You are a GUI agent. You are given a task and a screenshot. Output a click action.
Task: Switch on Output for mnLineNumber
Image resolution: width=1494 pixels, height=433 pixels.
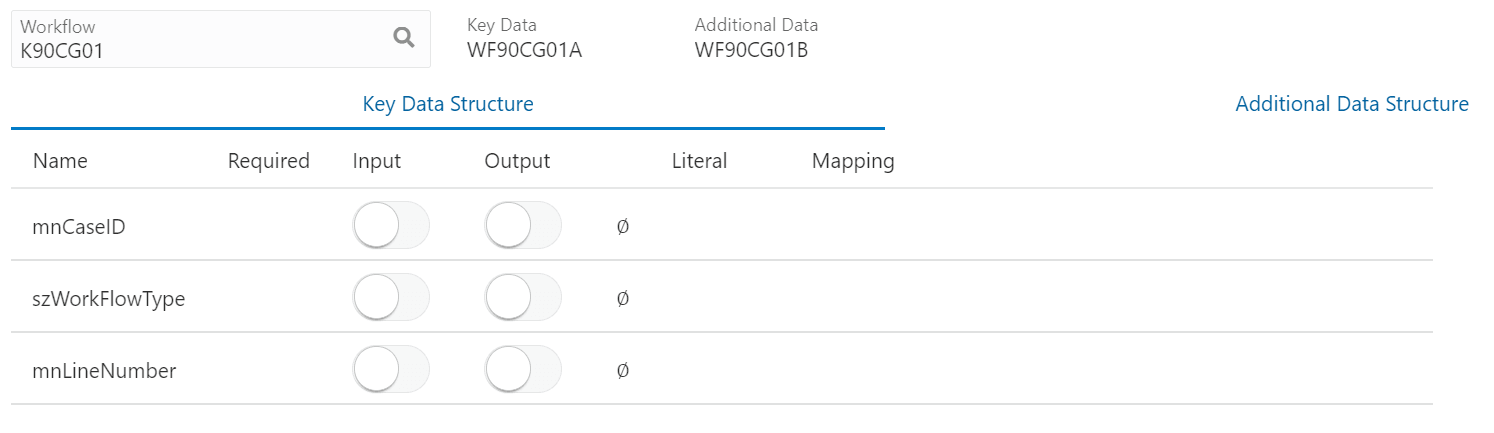tap(523, 370)
